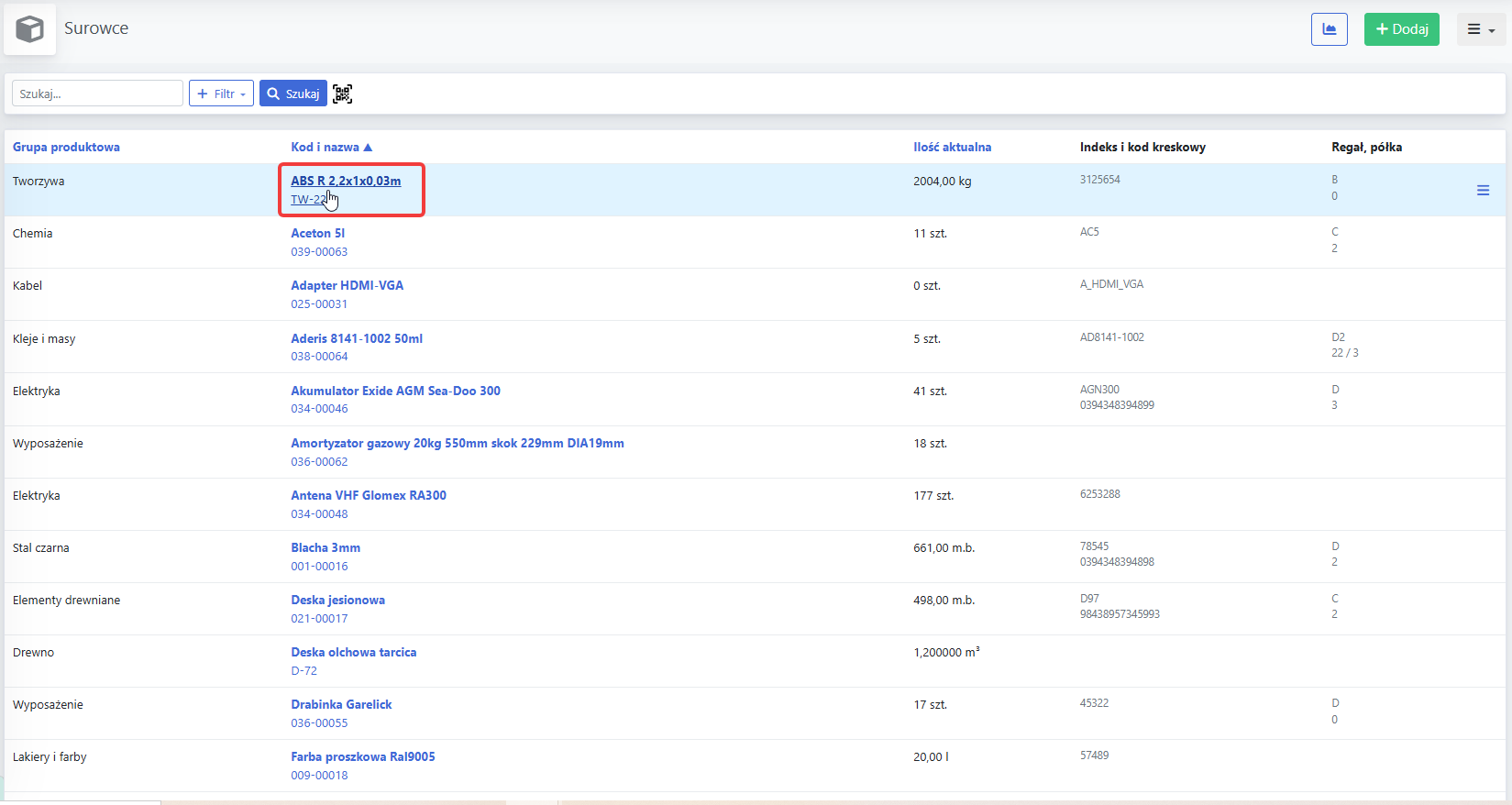This screenshot has width=1512, height=805.
Task: Focus the Szukaj search input field
Action: point(97,94)
